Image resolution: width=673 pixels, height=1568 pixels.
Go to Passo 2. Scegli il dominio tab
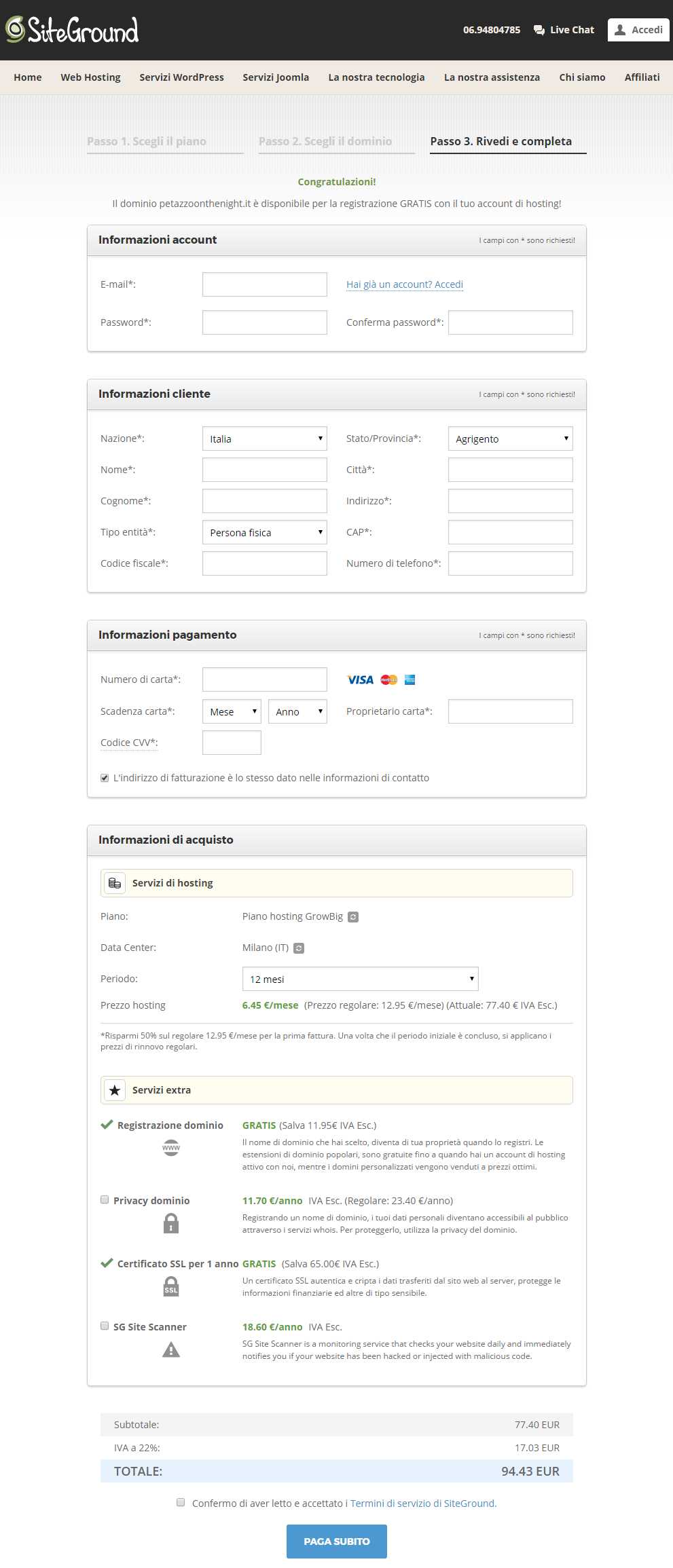pyautogui.click(x=325, y=141)
